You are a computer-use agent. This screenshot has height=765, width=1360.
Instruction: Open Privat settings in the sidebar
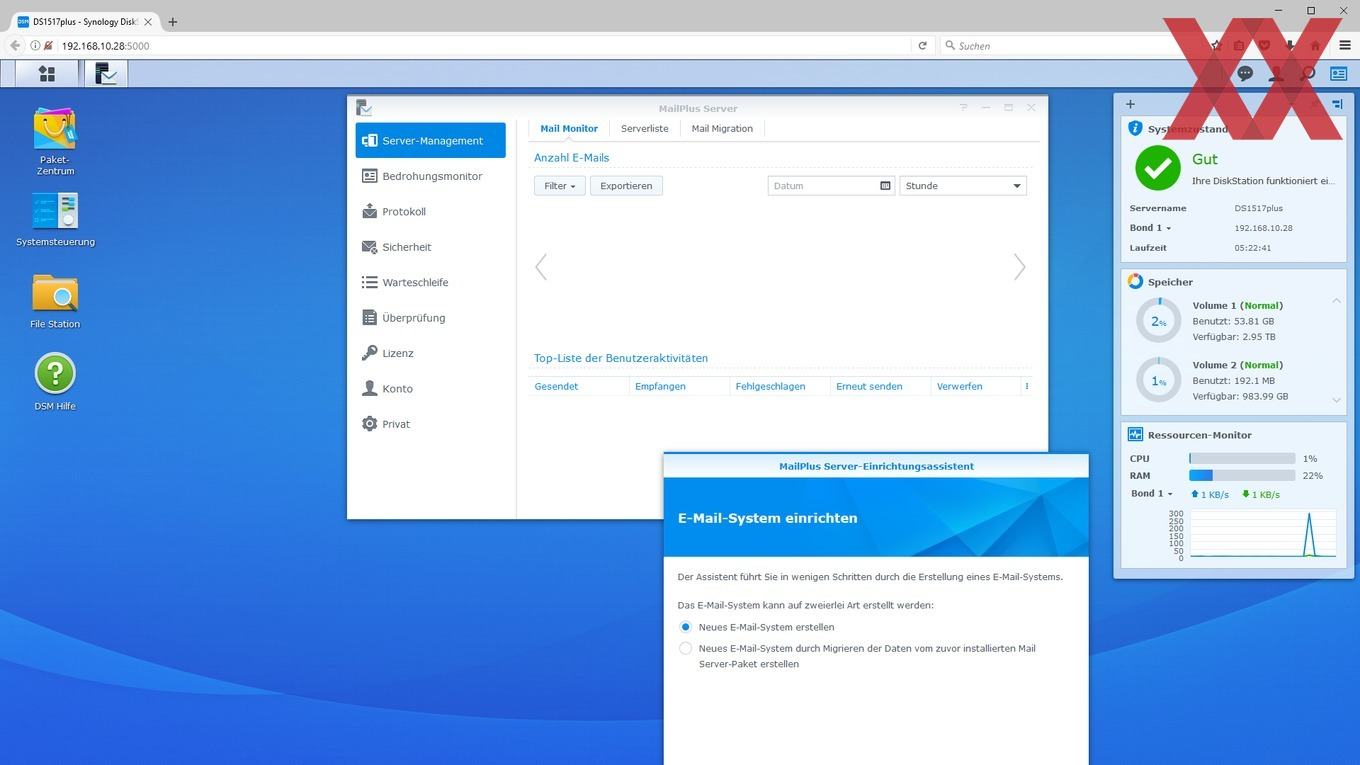(x=430, y=424)
